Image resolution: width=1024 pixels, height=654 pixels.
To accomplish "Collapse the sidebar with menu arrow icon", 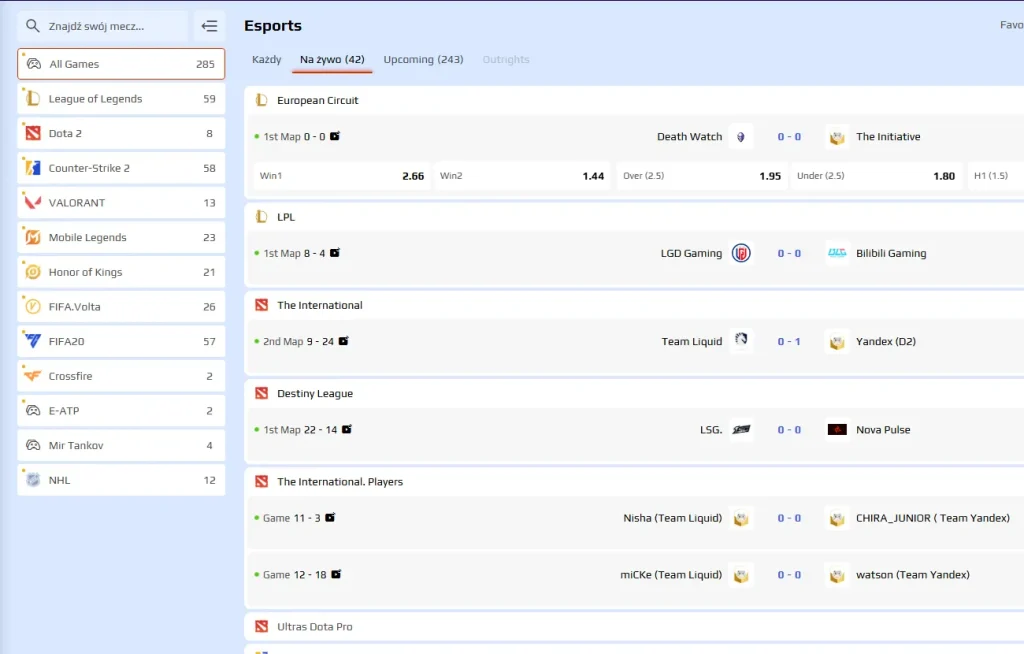I will pyautogui.click(x=209, y=26).
